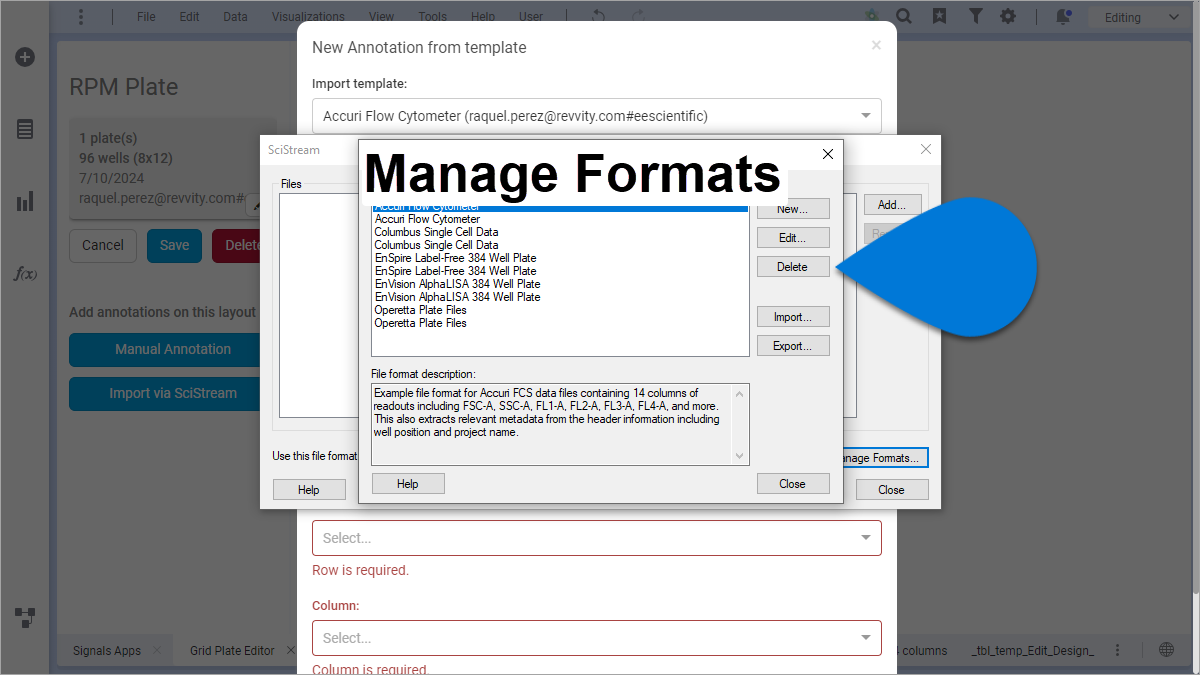Screen dimensions: 1200x675
Task: Open the Data menu
Action: [x=235, y=17]
